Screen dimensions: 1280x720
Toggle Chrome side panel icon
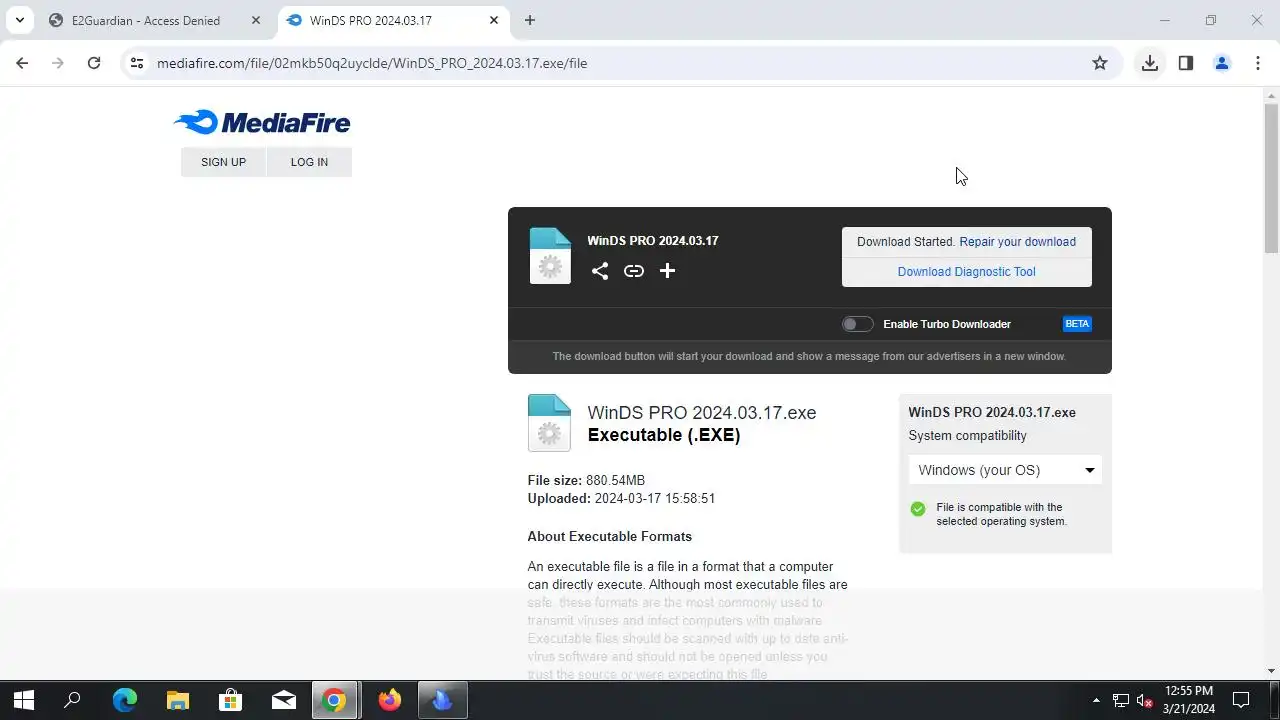(1186, 63)
